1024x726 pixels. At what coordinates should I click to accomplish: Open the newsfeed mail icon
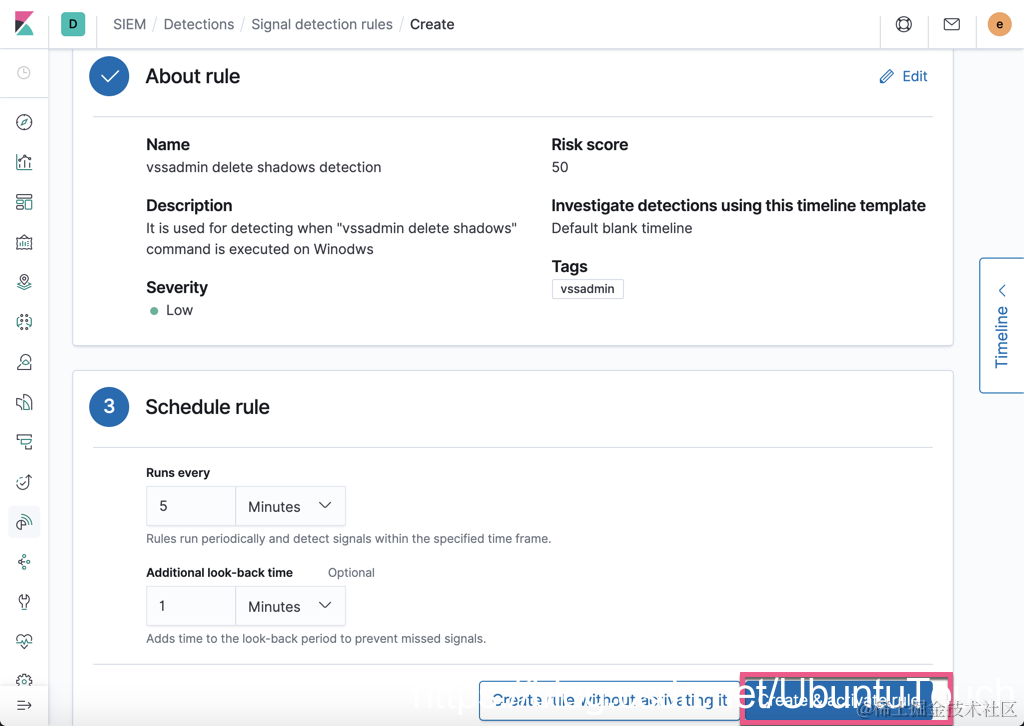coord(952,24)
